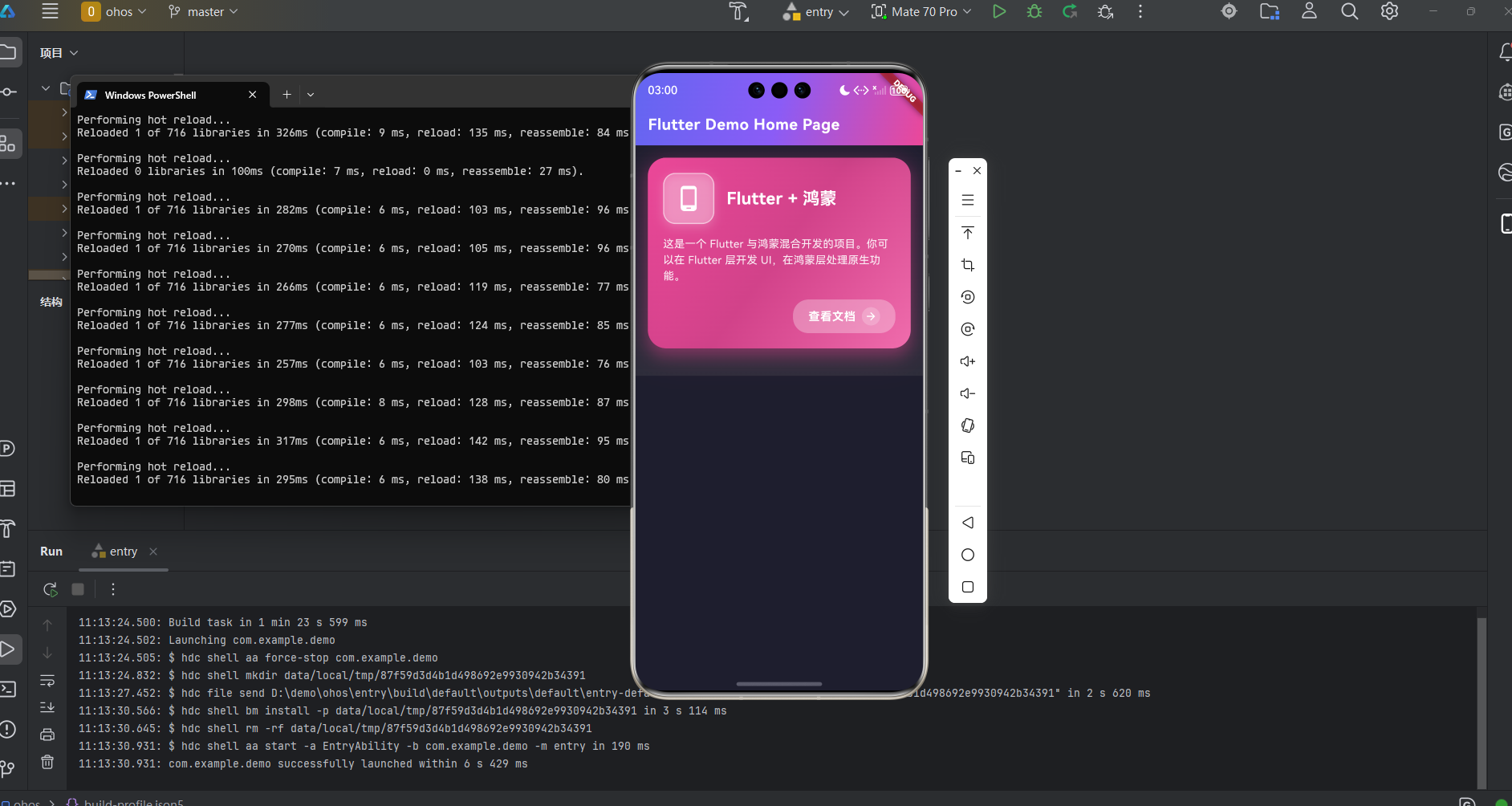Open the 项目 view dropdown
This screenshot has width=1512, height=806.
coord(59,53)
